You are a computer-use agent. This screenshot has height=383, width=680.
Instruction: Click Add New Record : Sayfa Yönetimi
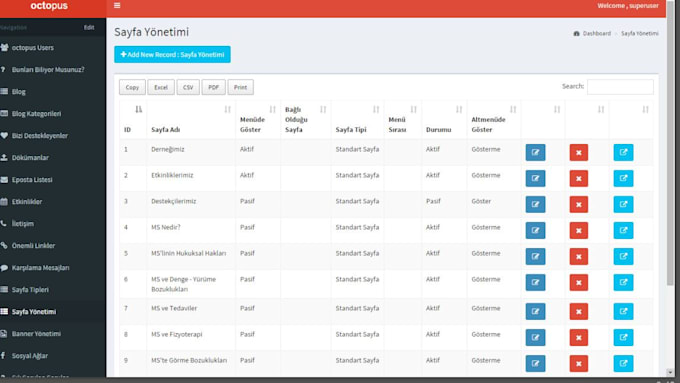pyautogui.click(x=172, y=55)
